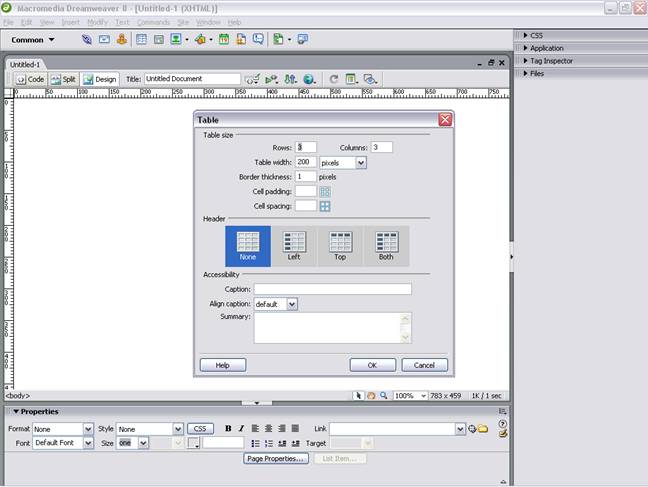Select the None header option

click(x=248, y=246)
